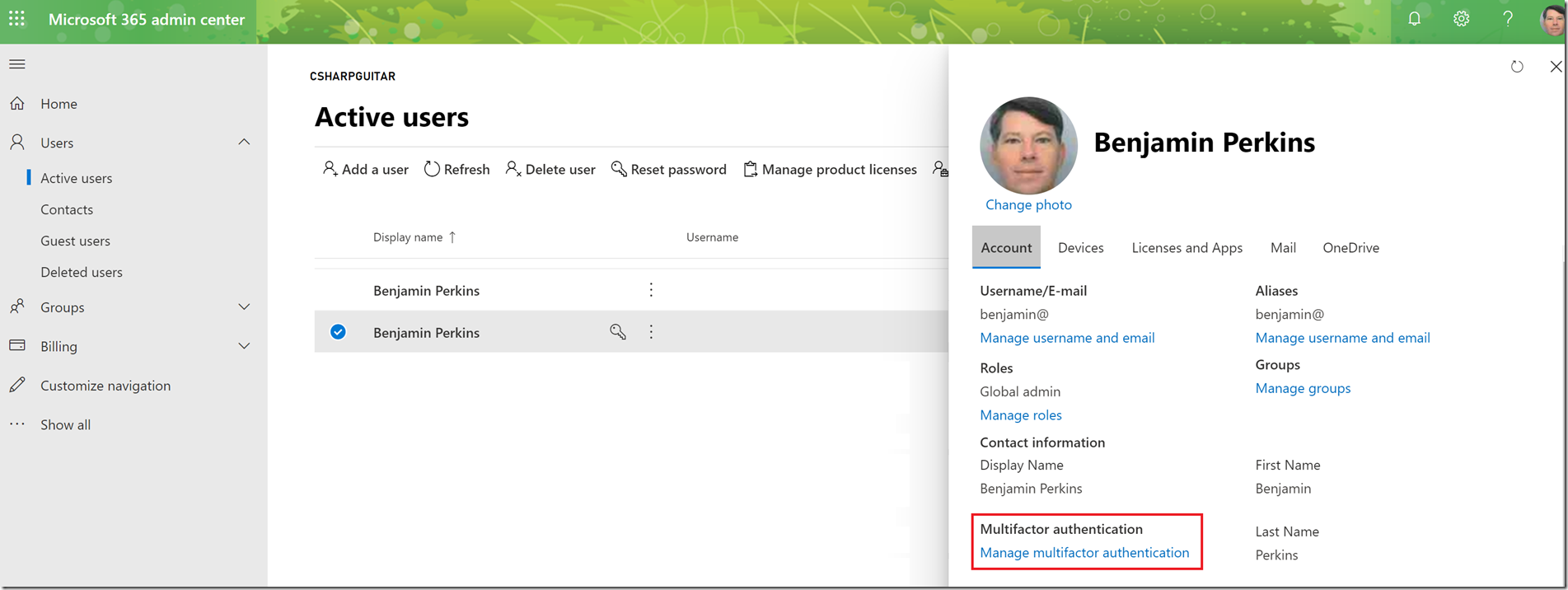
Task: Open Active users in sidebar
Action: point(77,178)
